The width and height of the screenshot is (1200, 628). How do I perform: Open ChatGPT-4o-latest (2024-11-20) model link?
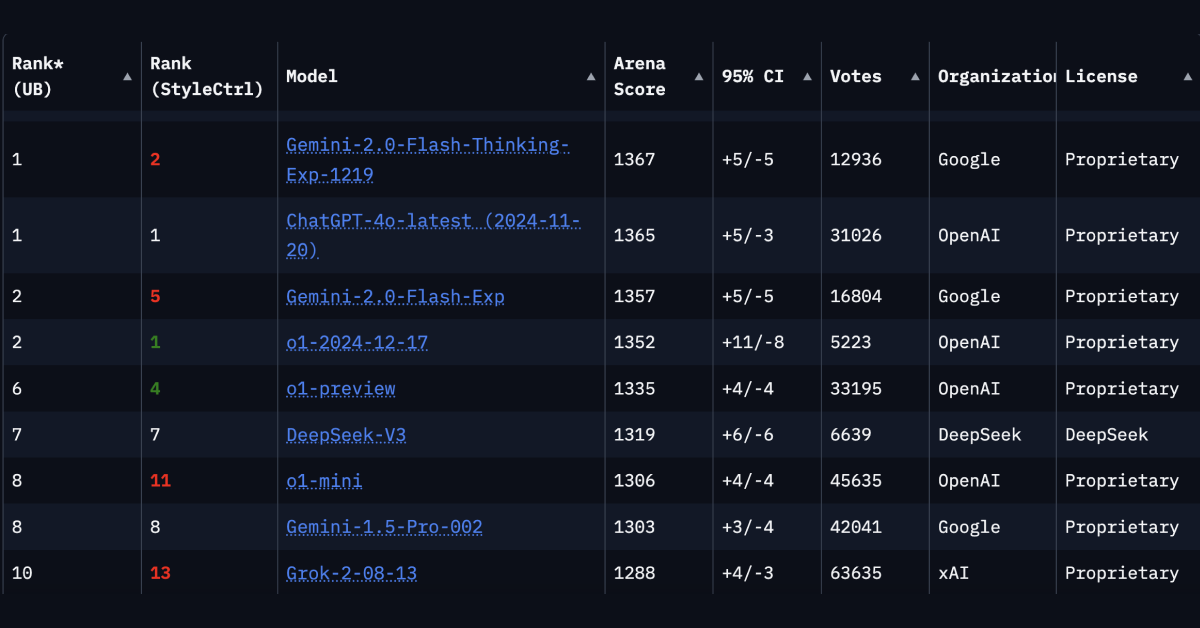(x=433, y=236)
